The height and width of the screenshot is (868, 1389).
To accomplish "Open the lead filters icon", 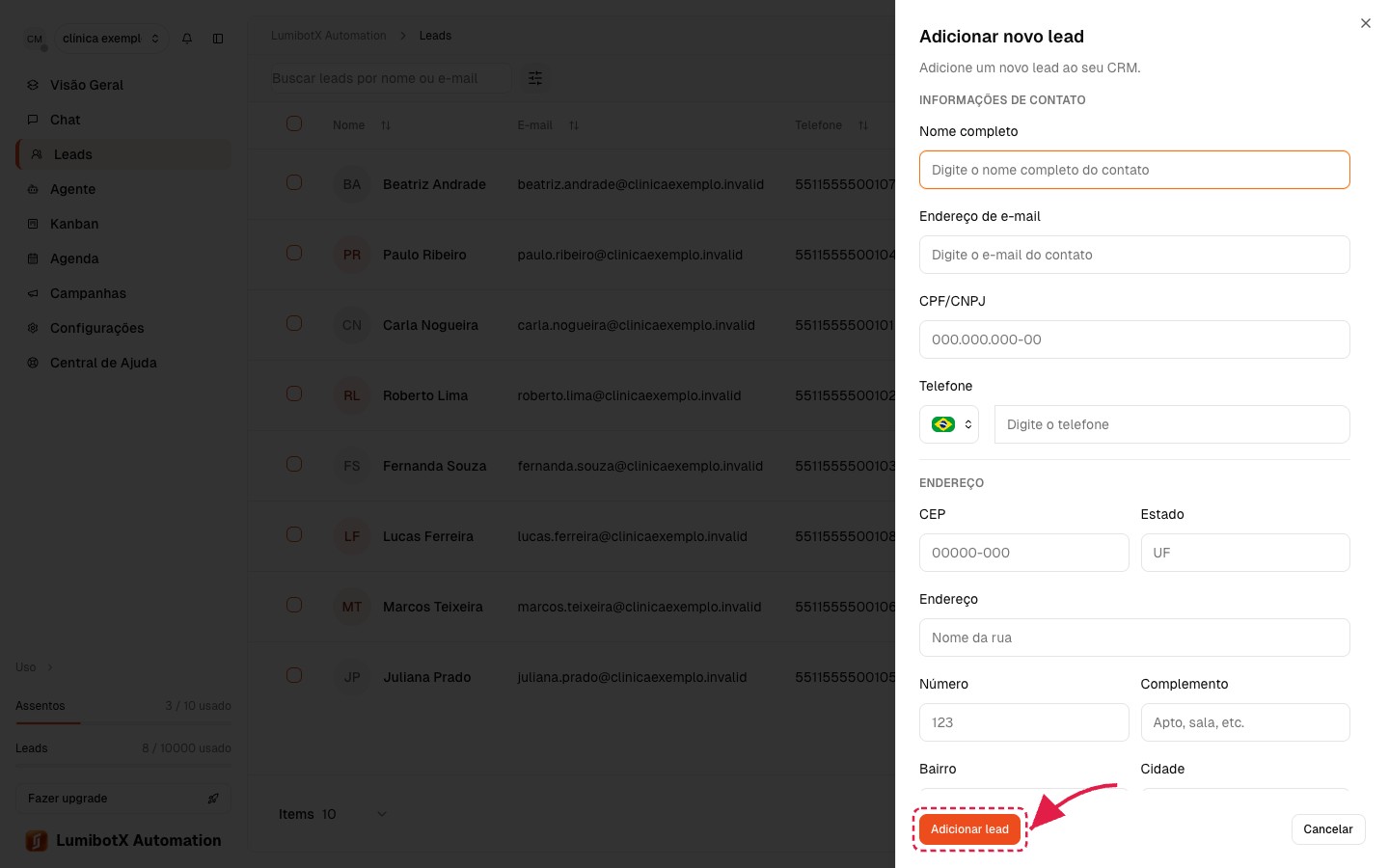I will click(535, 78).
